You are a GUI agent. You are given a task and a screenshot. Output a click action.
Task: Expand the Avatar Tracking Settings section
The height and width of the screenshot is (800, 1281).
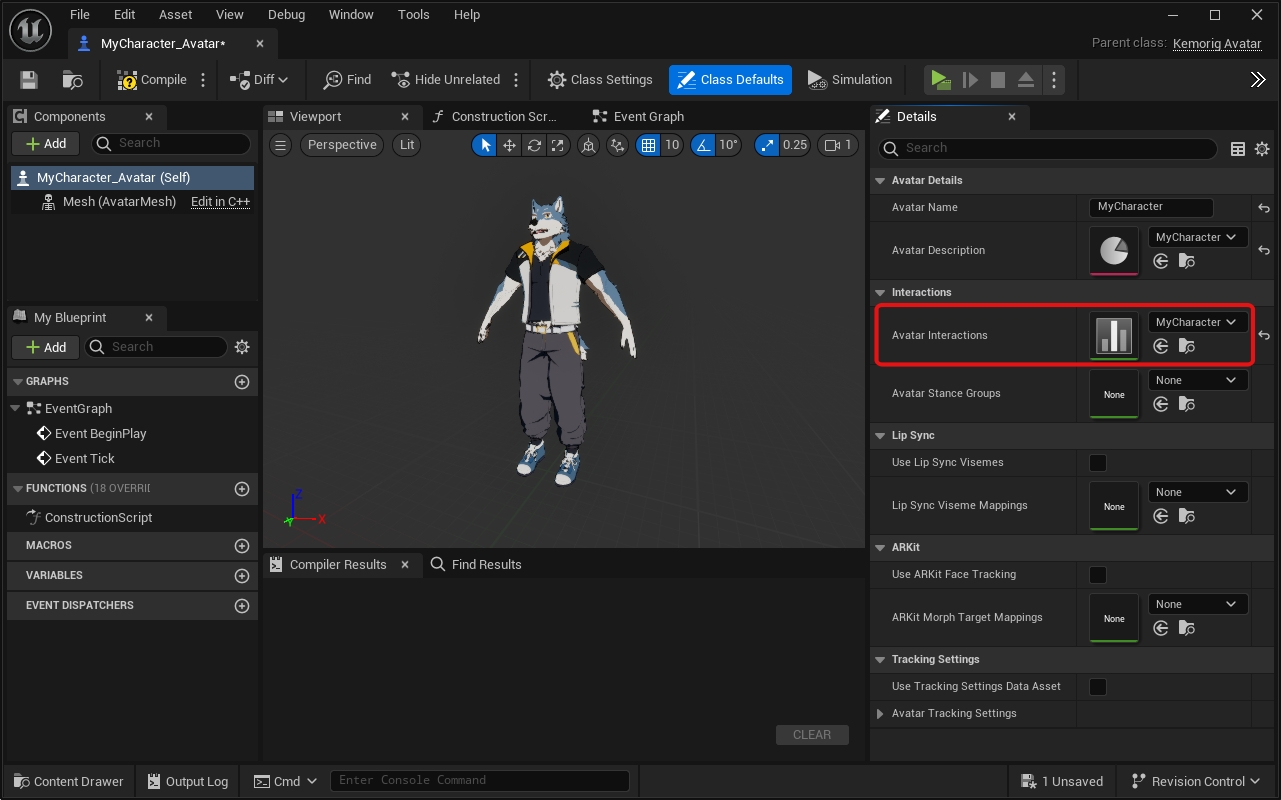(880, 714)
